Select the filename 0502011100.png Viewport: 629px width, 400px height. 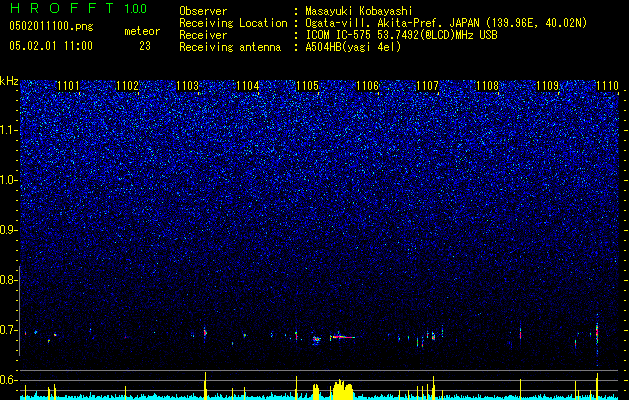tap(51, 27)
